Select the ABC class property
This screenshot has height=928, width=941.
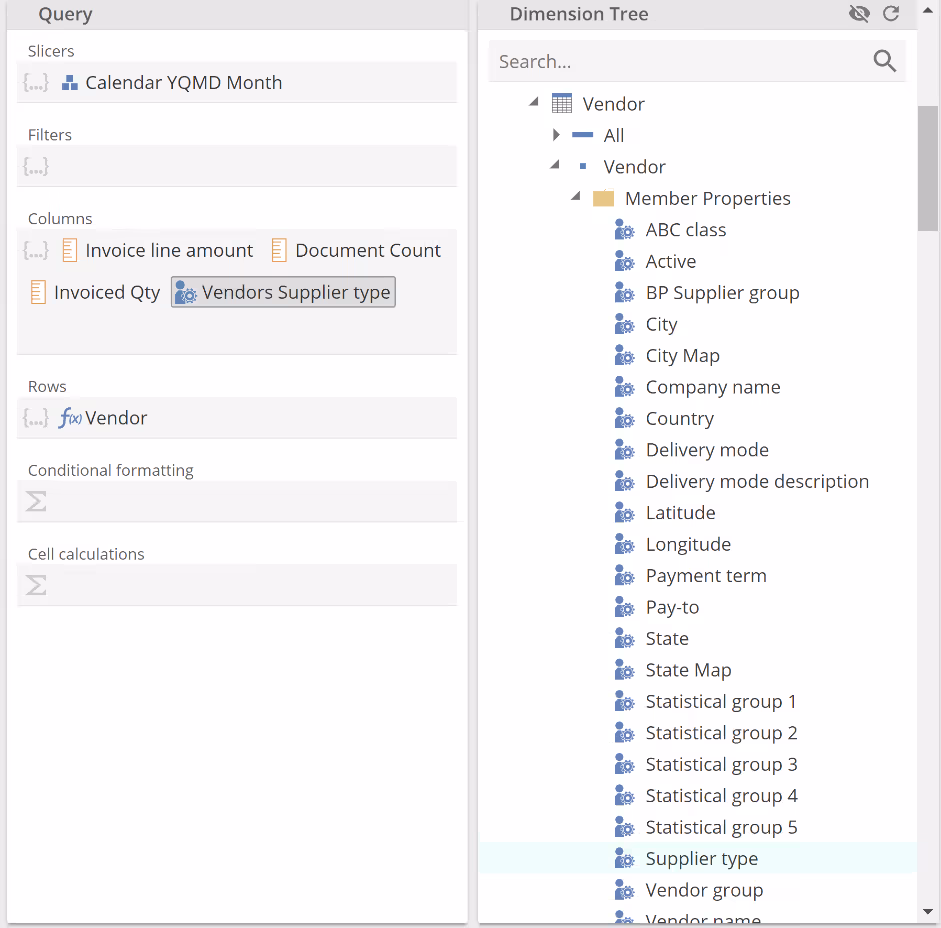point(685,230)
